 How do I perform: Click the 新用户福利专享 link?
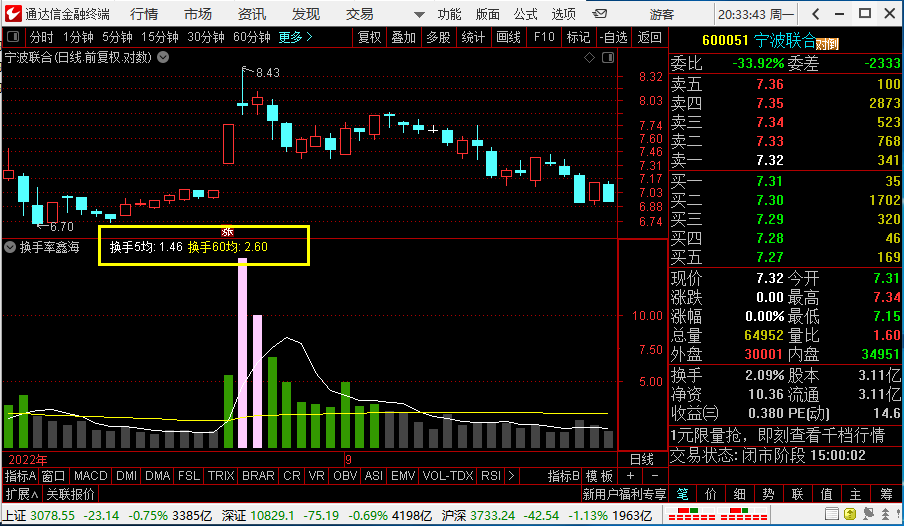coord(624,494)
